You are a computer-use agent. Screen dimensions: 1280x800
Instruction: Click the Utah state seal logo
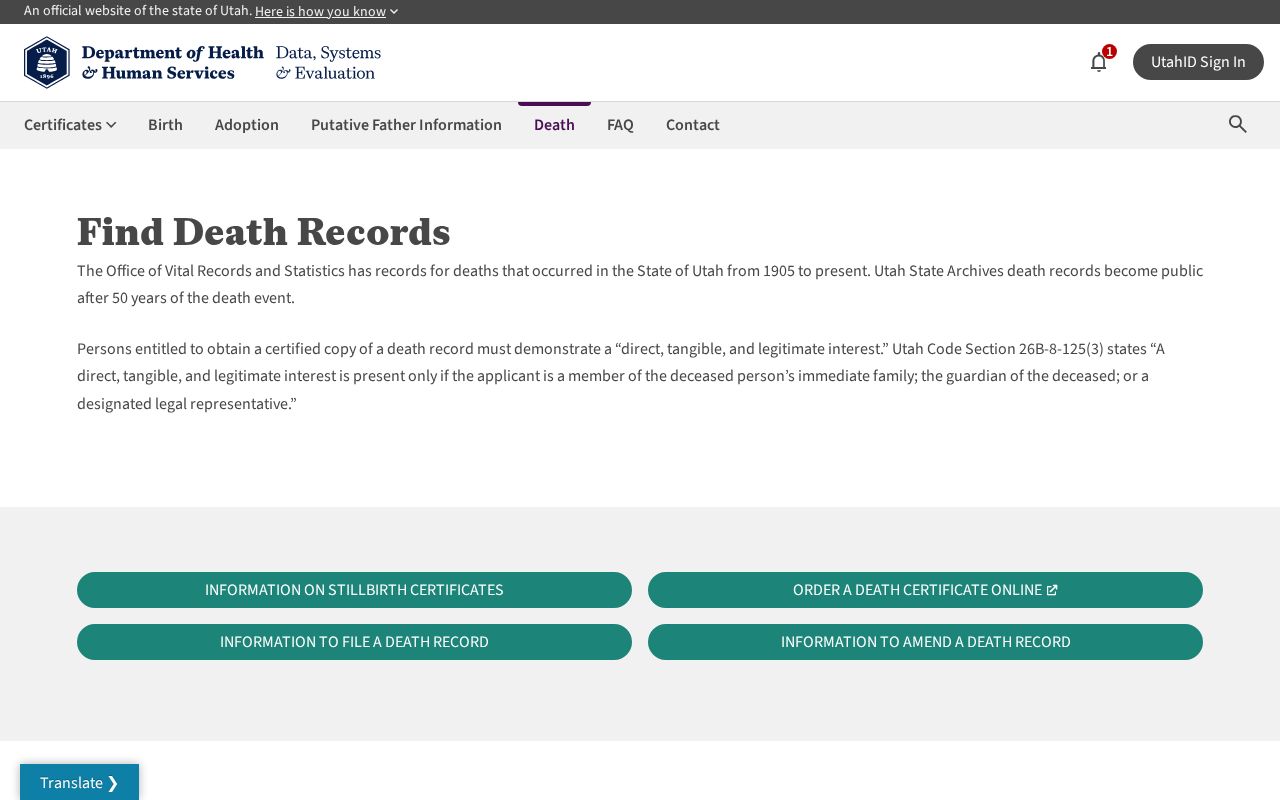(47, 62)
